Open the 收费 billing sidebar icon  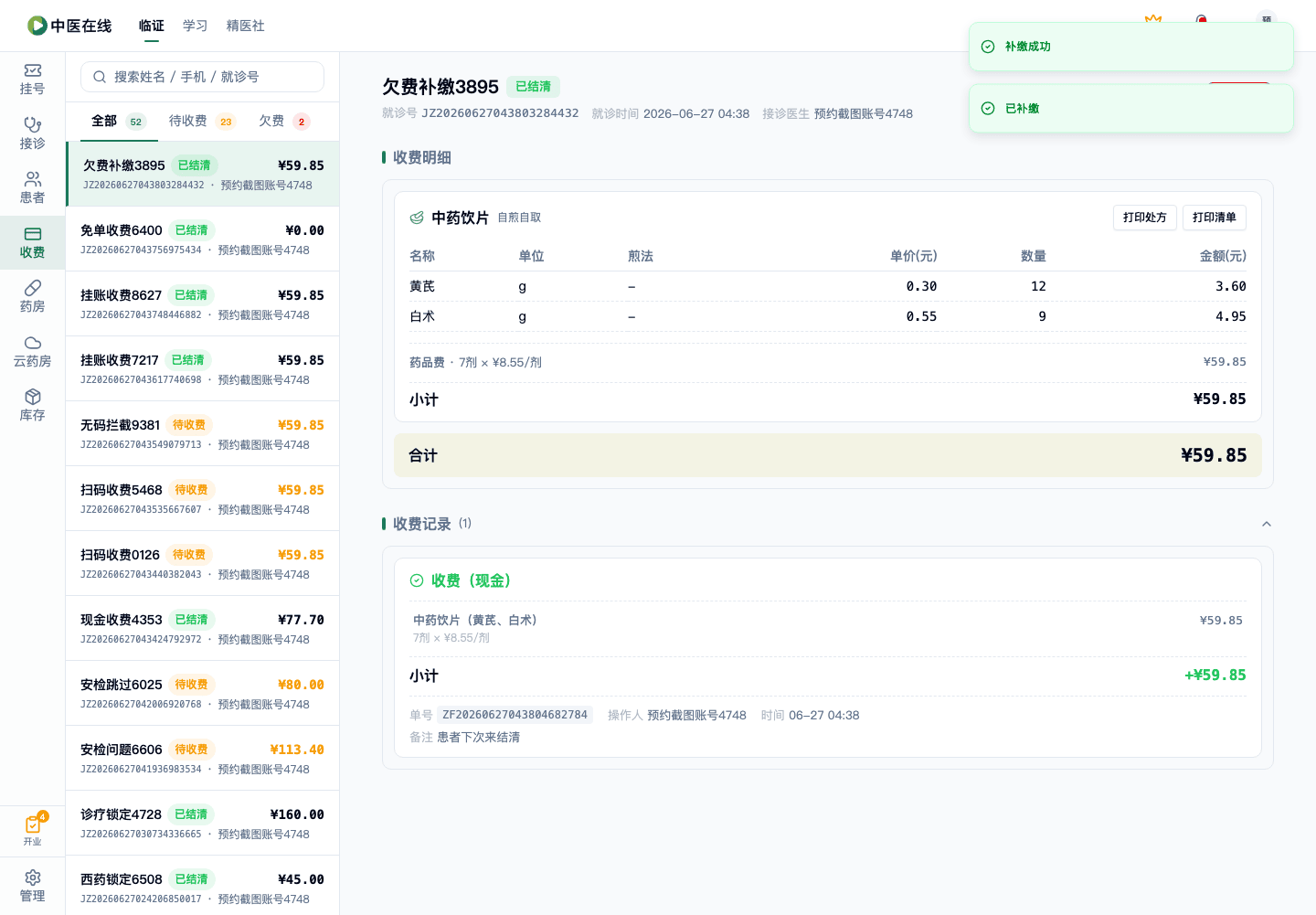[32, 243]
